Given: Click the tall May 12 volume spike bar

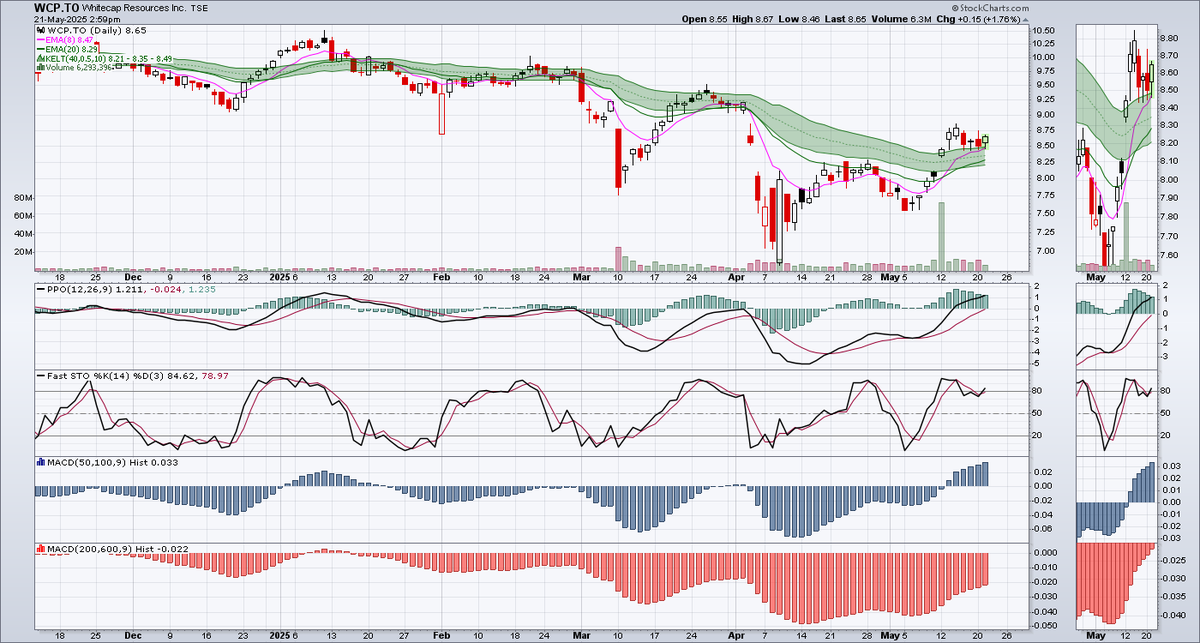Looking at the screenshot, I should point(941,236).
